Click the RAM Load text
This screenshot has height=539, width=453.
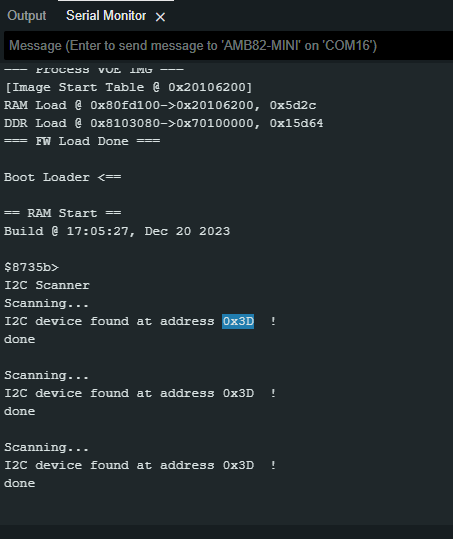coord(35,105)
